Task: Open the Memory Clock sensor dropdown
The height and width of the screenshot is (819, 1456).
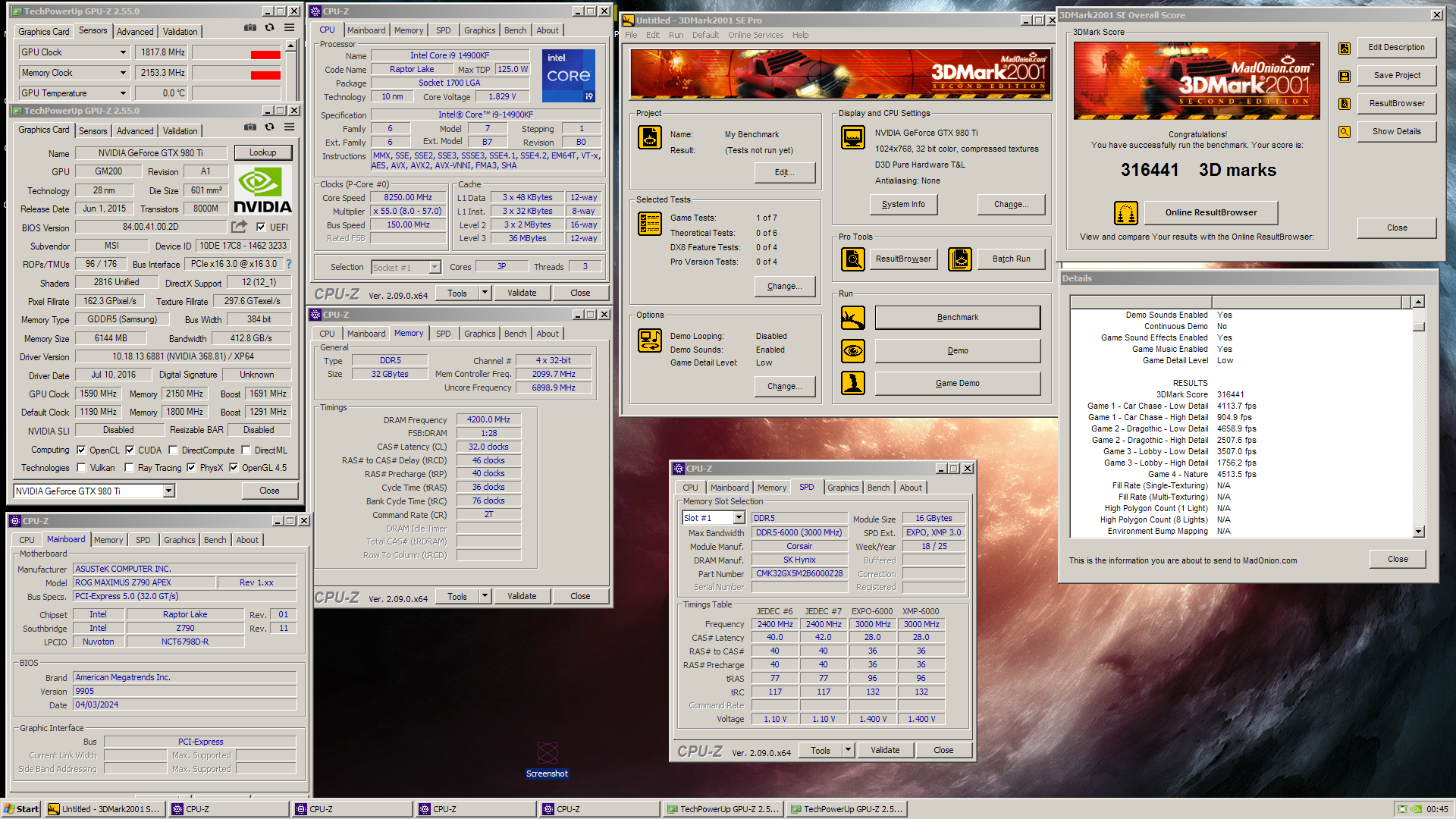Action: coord(123,73)
